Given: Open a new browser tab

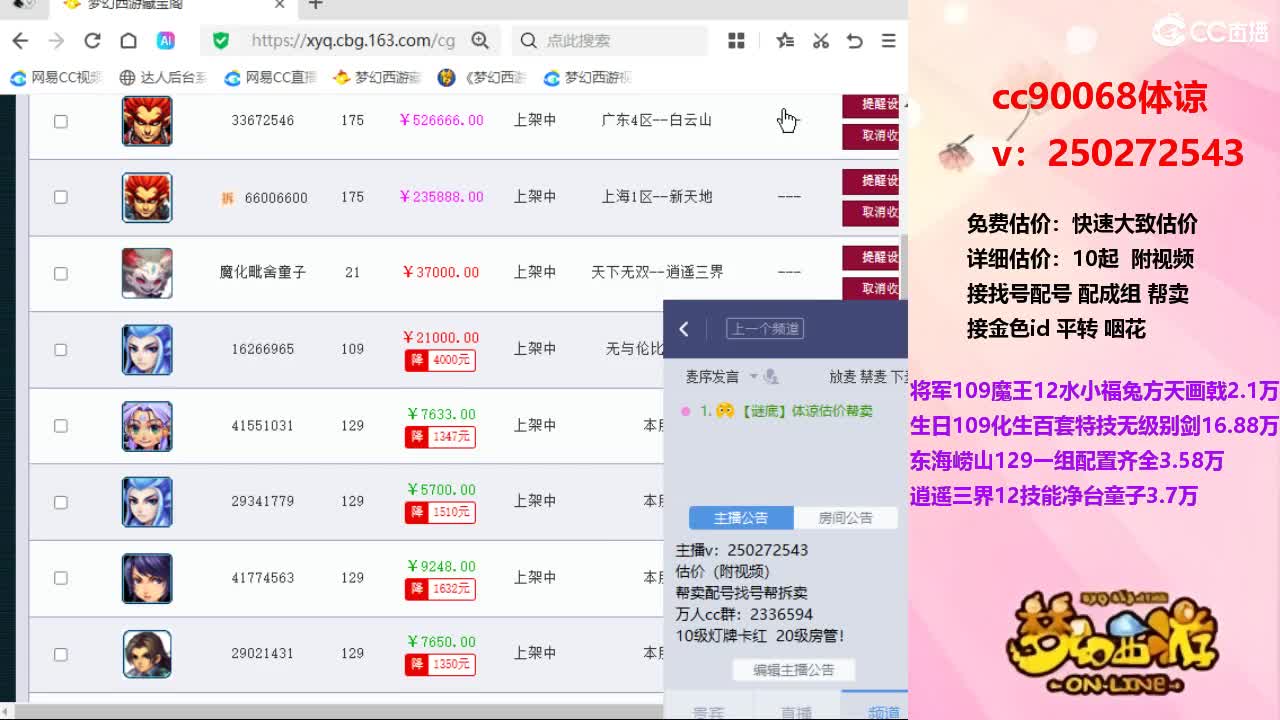Looking at the screenshot, I should (x=315, y=5).
